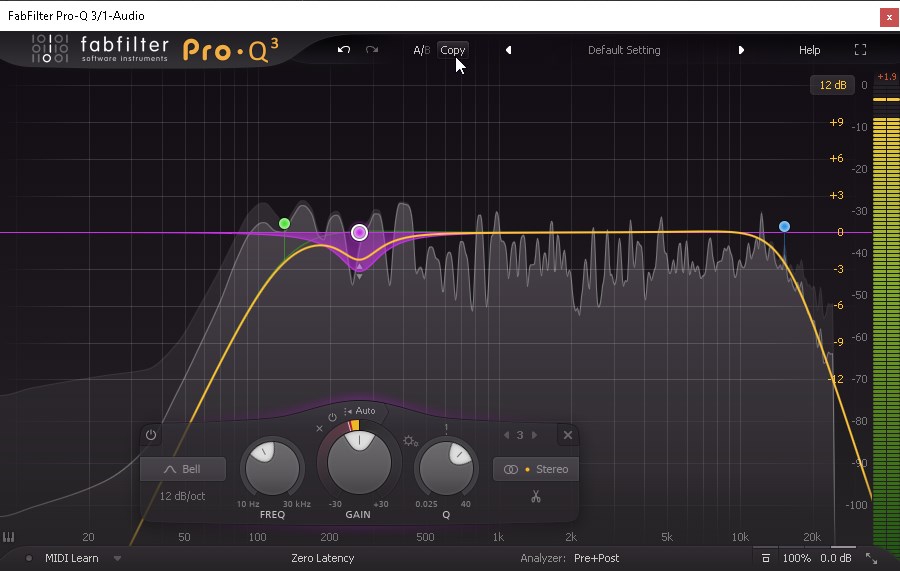
Task: Open the Help menu
Action: (x=809, y=50)
